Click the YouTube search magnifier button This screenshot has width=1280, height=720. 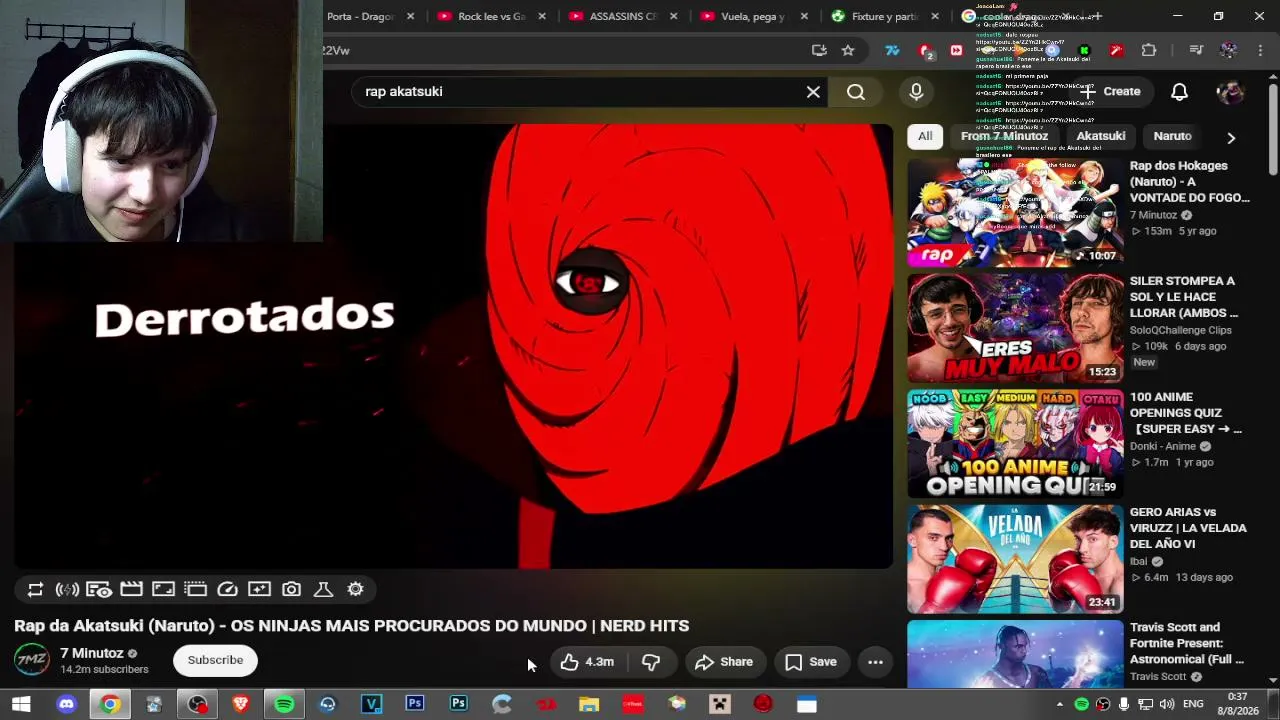856,92
